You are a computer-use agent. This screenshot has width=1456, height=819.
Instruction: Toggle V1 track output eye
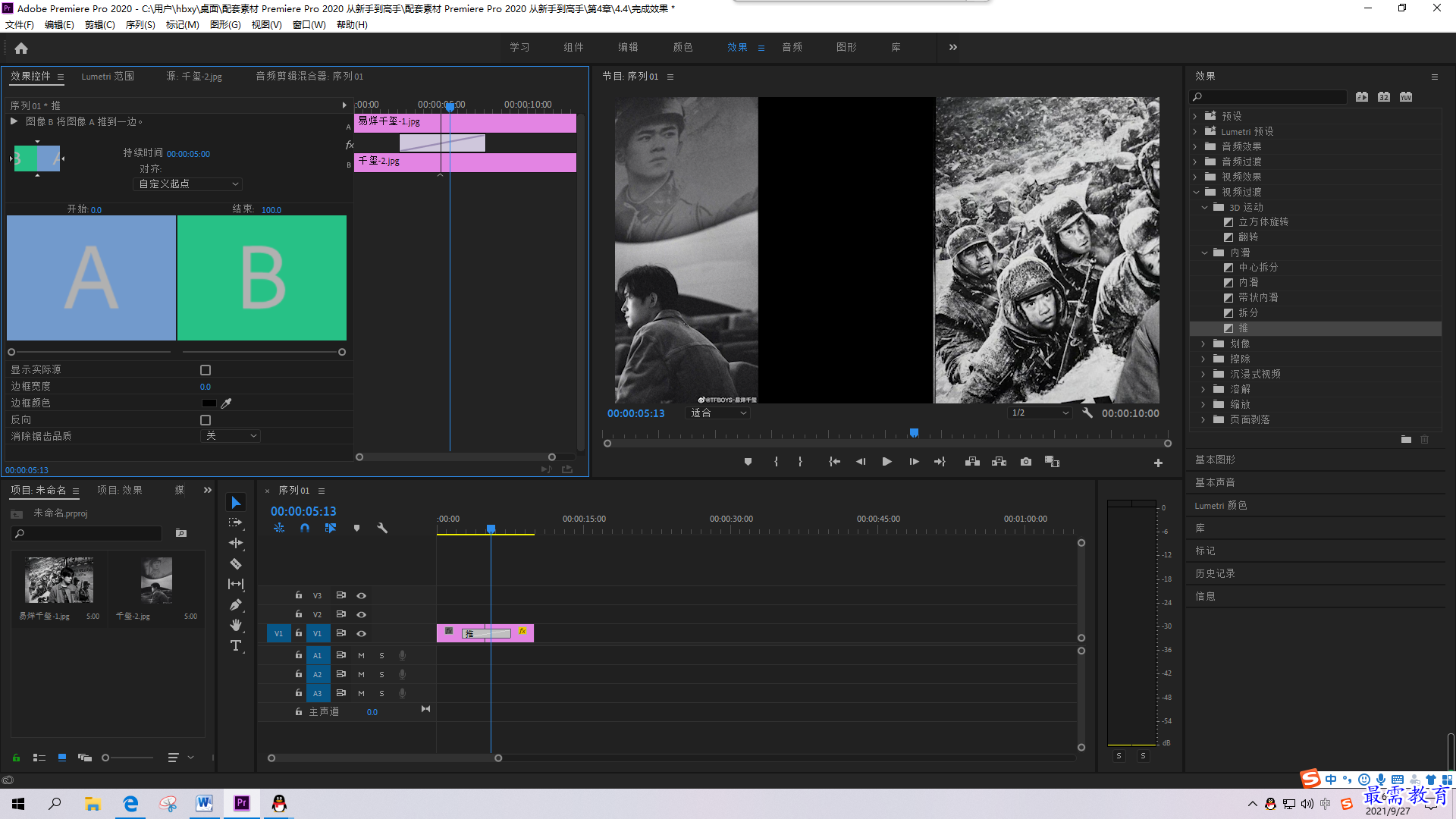click(362, 634)
